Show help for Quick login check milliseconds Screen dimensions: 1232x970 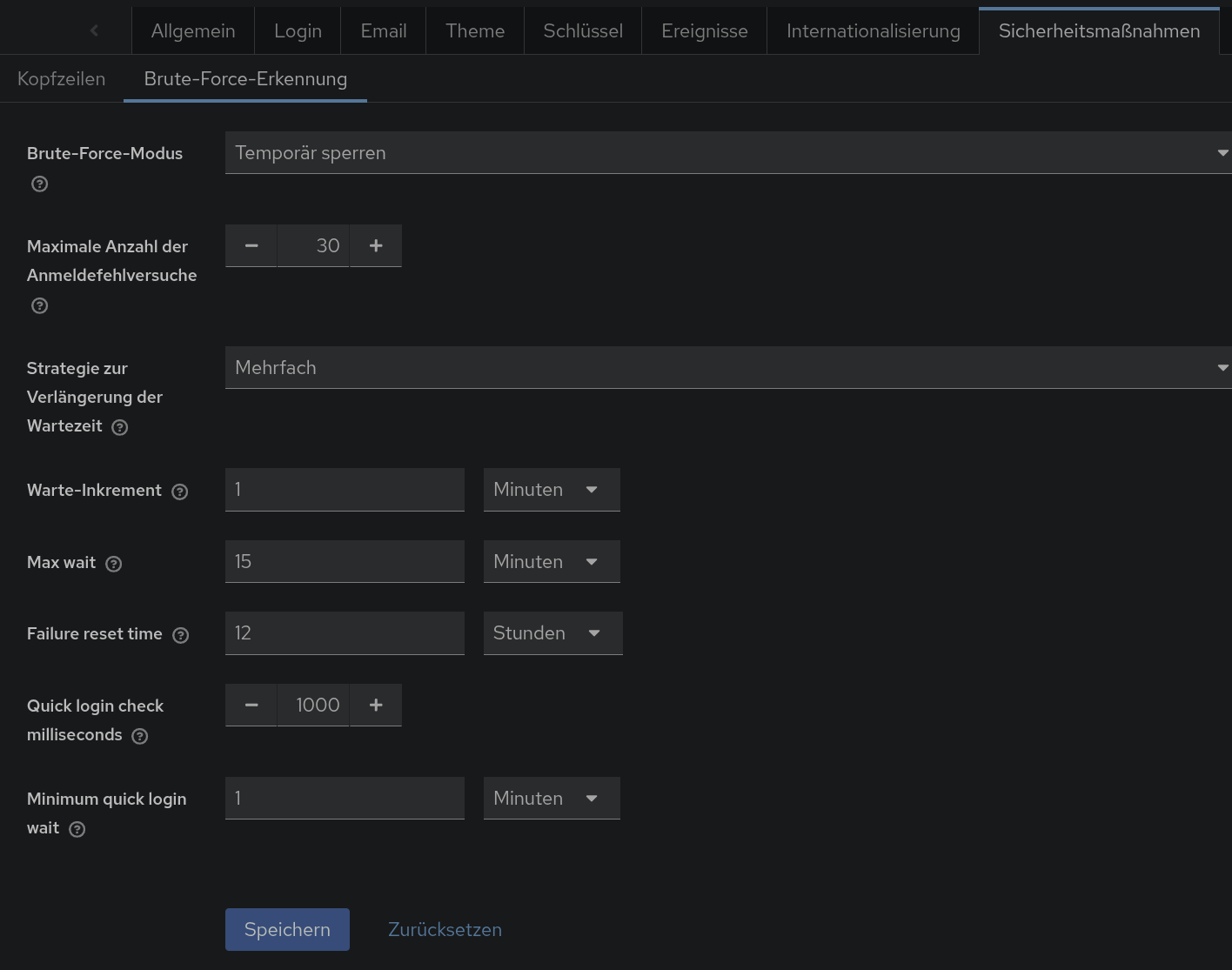coord(140,736)
